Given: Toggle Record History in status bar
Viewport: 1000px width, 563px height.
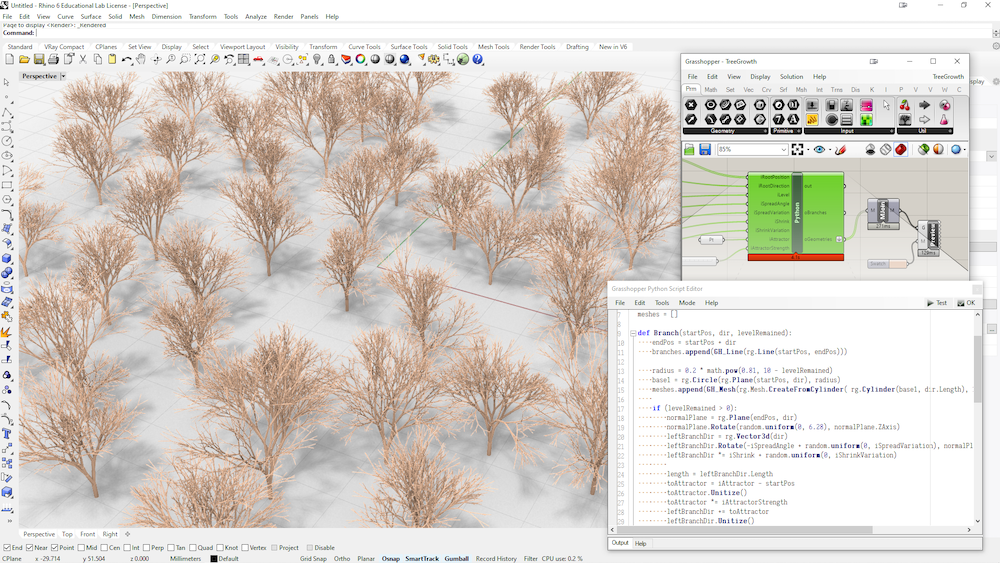Looking at the screenshot, I should 496,559.
